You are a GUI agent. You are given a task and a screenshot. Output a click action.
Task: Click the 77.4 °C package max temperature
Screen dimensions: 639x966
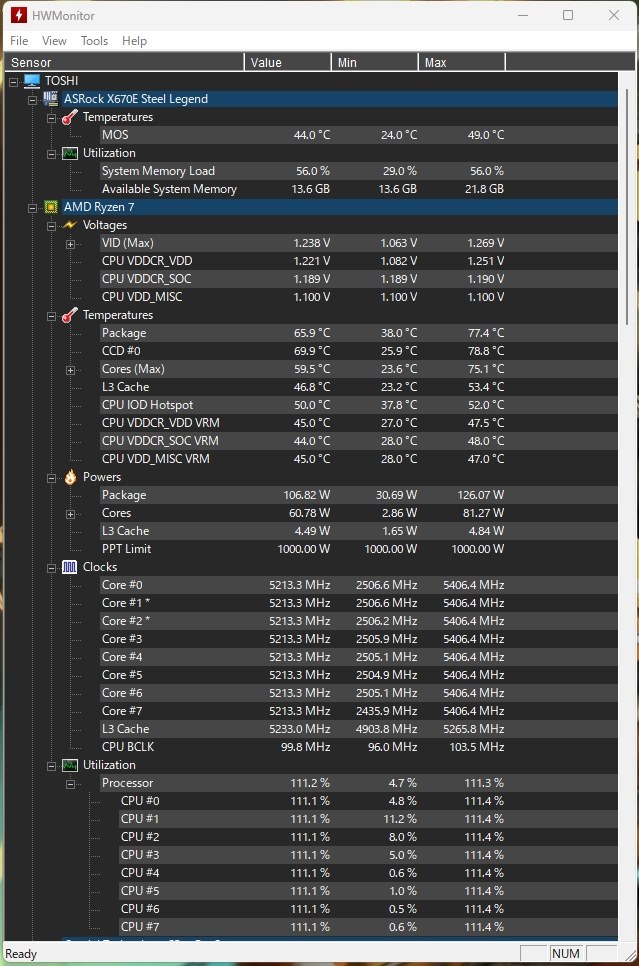pyautogui.click(x=486, y=333)
